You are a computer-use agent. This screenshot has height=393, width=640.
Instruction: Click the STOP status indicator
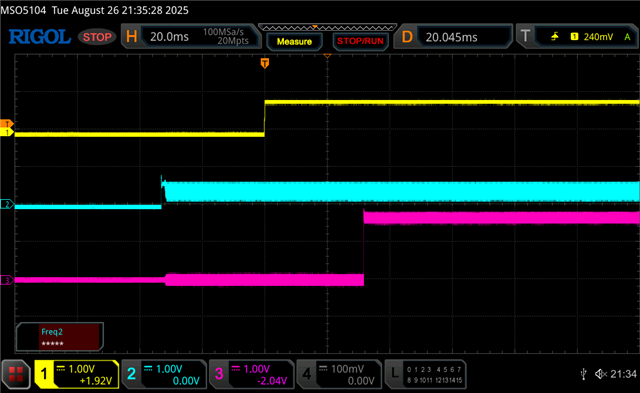point(97,37)
